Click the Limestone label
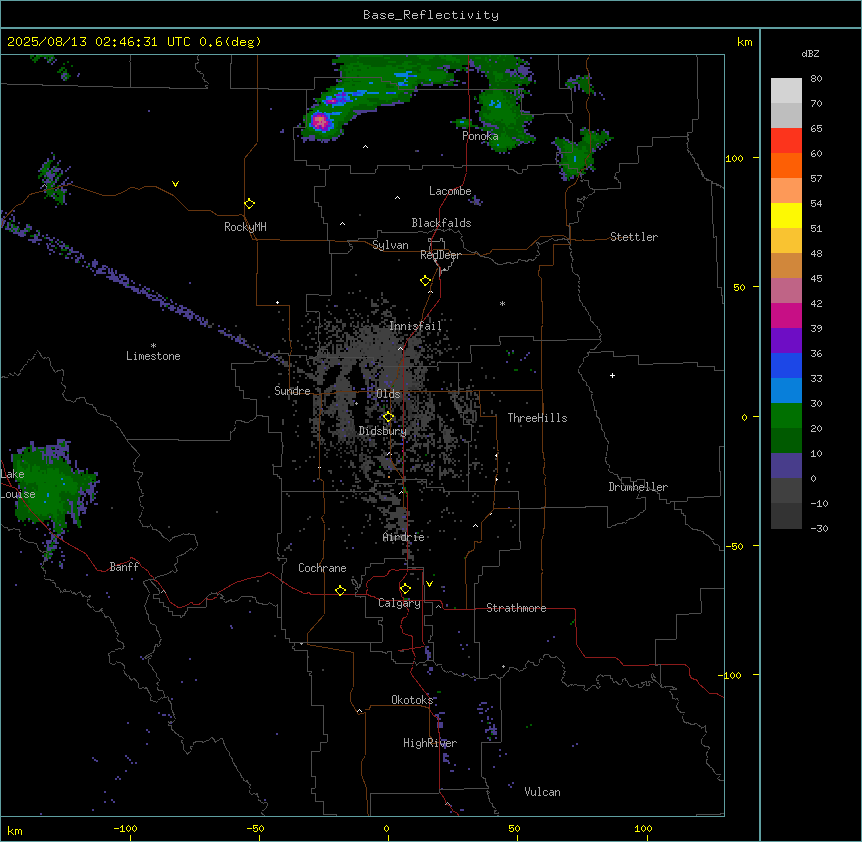This screenshot has height=842, width=862. [153, 356]
